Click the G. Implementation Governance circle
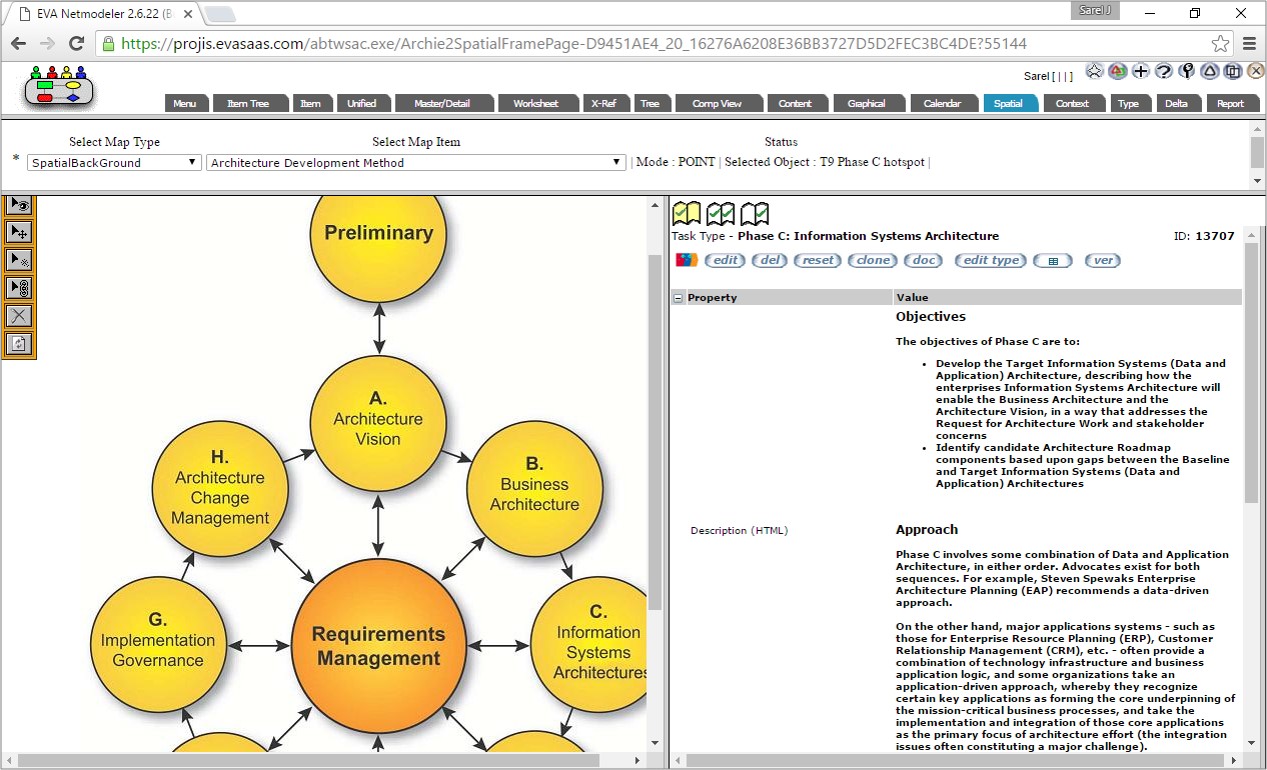Image resolution: width=1267 pixels, height=770 pixels. coord(158,645)
